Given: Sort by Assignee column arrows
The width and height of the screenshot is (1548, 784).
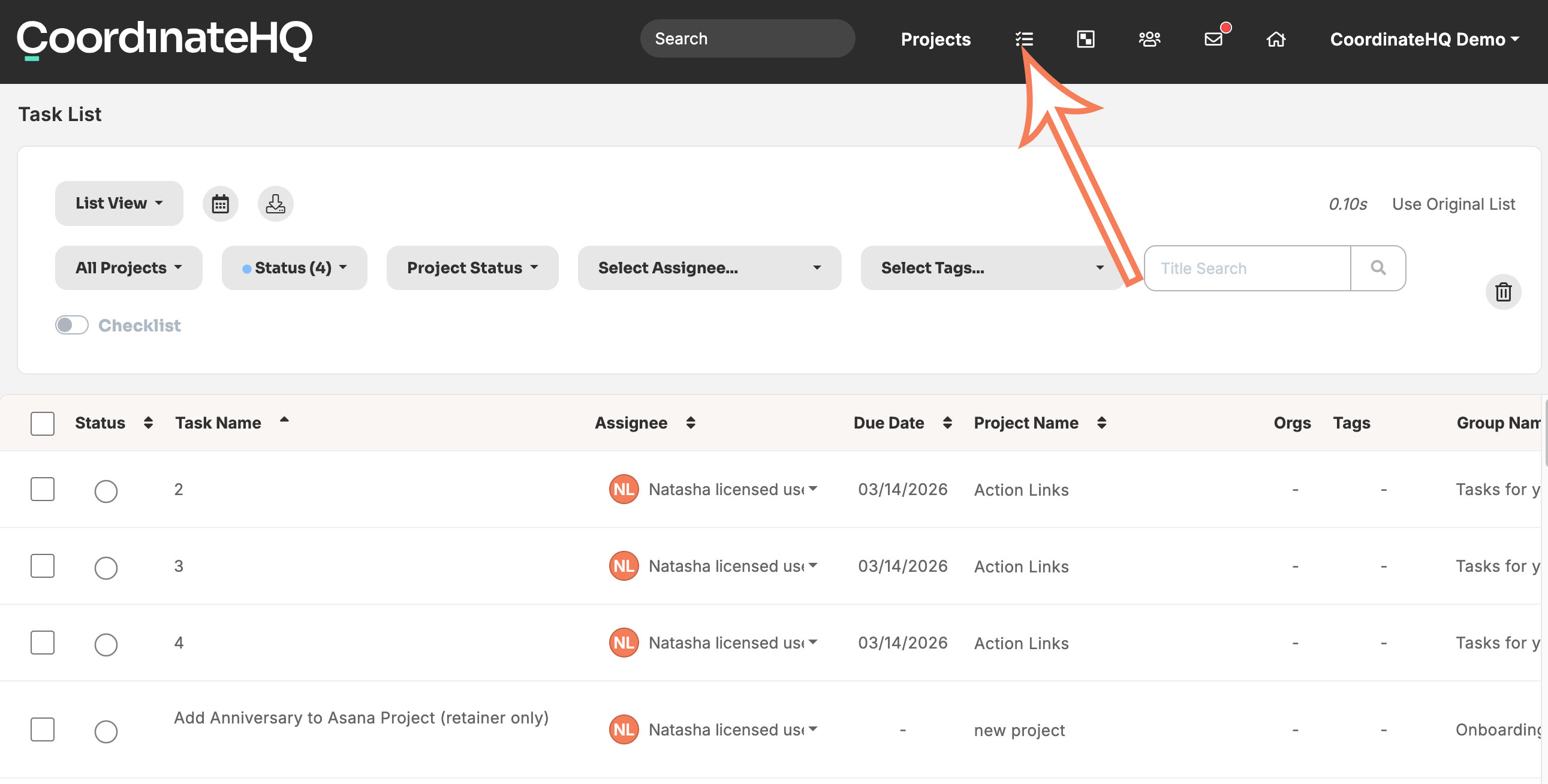Looking at the screenshot, I should pyautogui.click(x=691, y=423).
